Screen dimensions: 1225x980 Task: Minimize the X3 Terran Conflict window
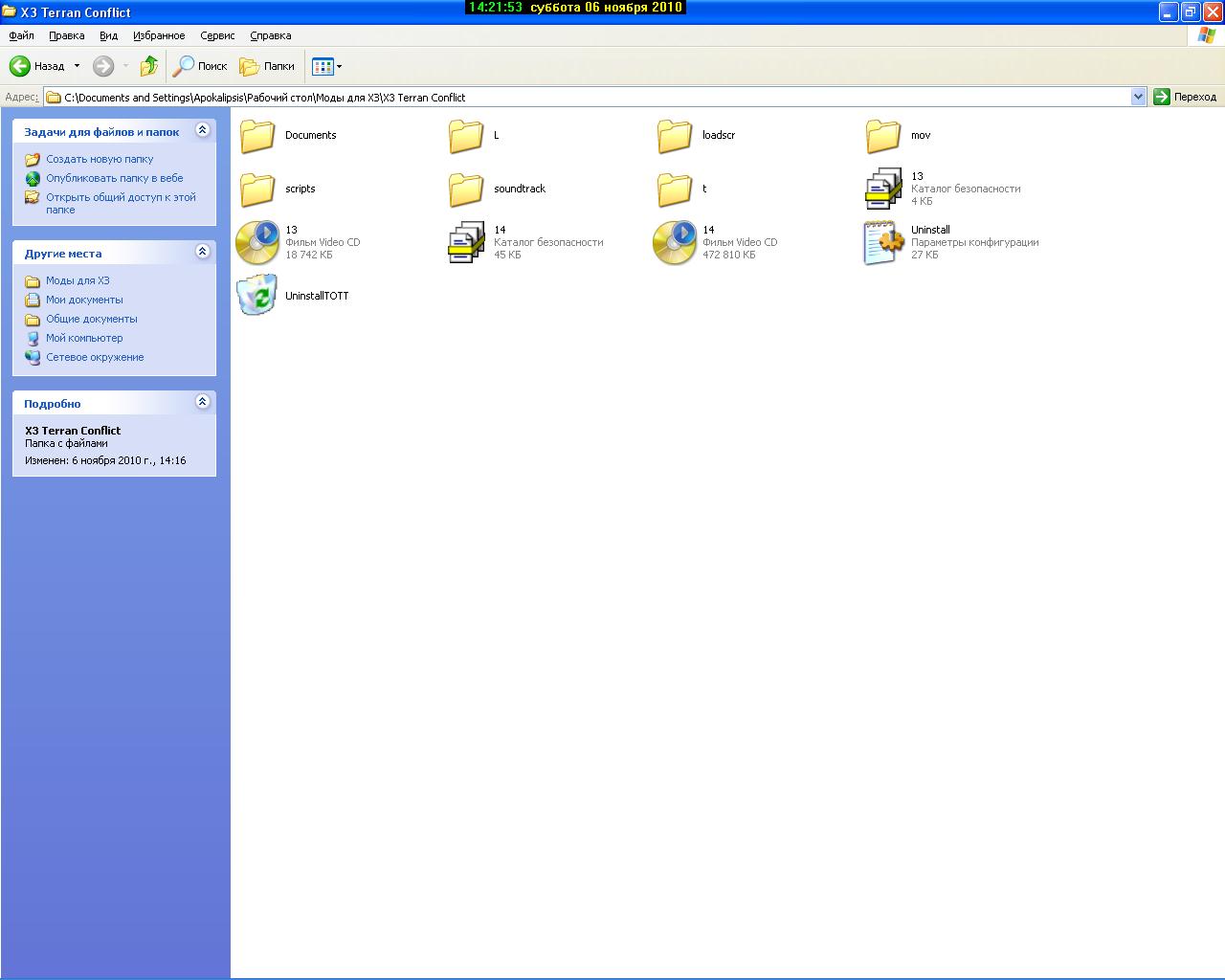click(1169, 11)
